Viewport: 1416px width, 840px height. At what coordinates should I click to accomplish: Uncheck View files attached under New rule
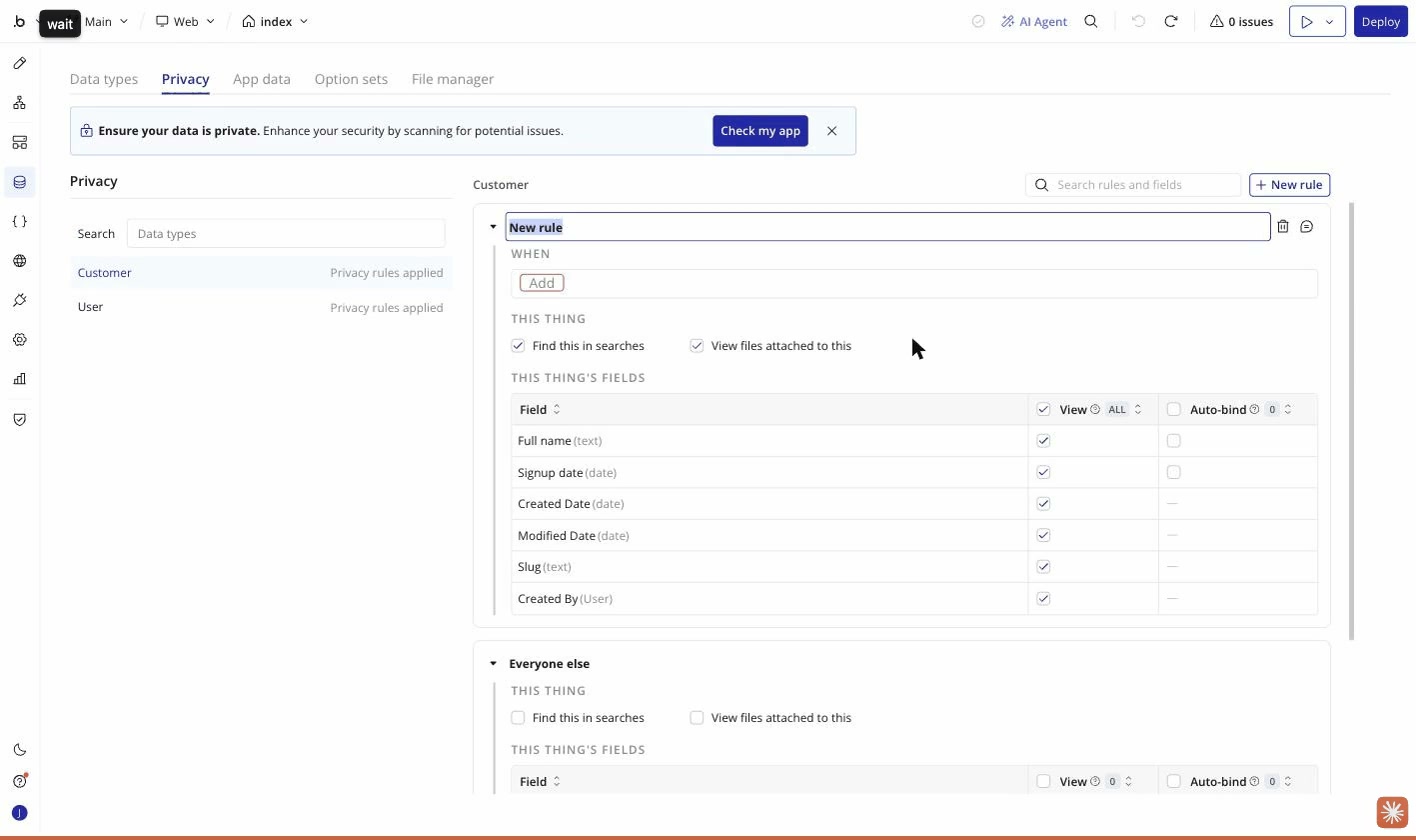697,346
